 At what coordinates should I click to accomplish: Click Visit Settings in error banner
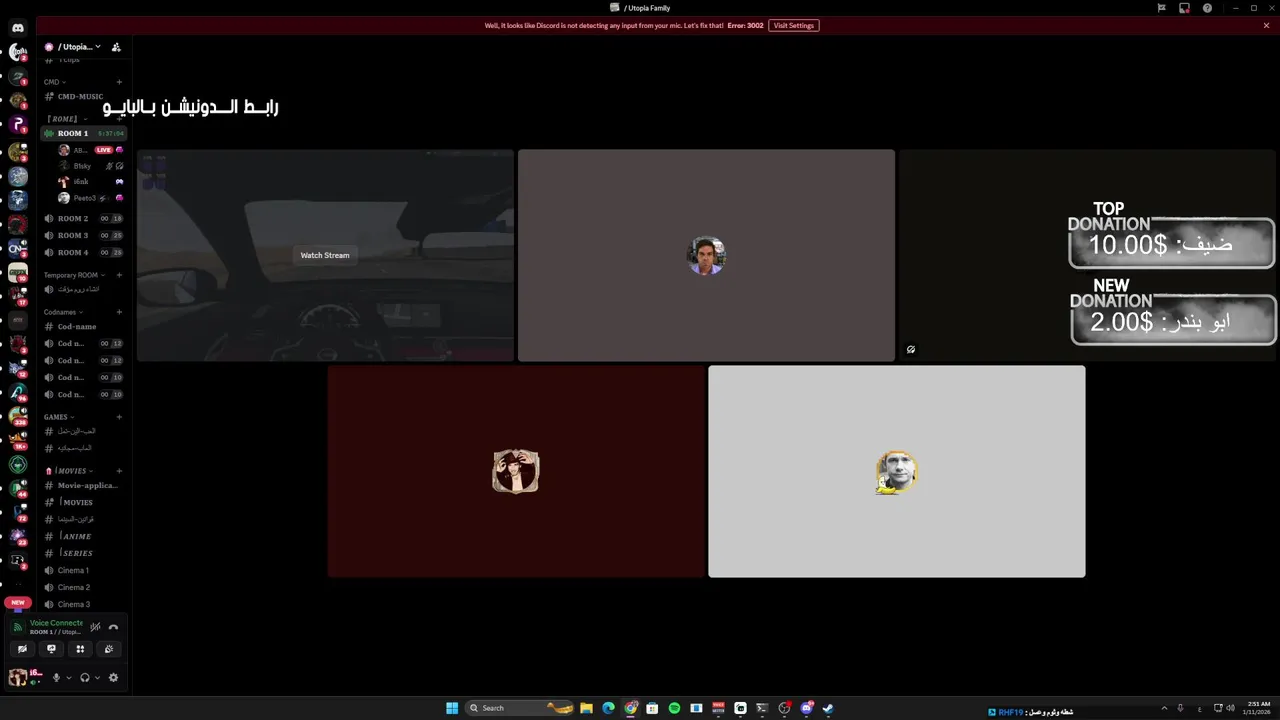(x=794, y=25)
